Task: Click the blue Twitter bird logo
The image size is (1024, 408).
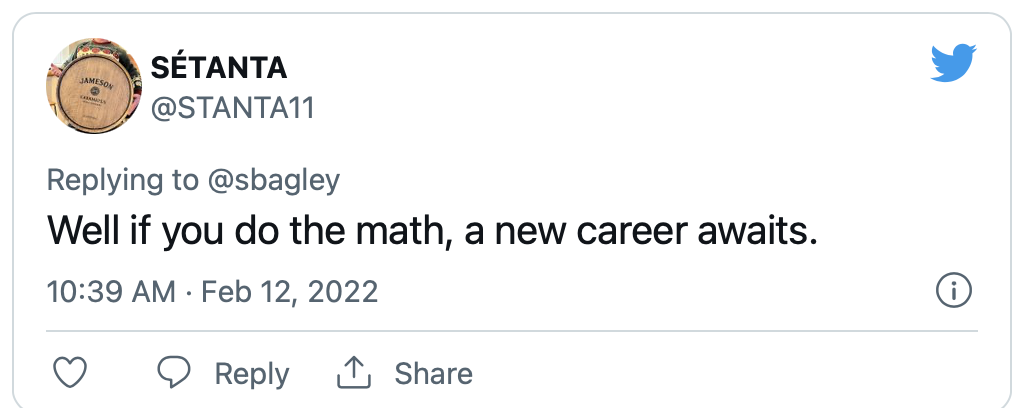Action: click(951, 64)
